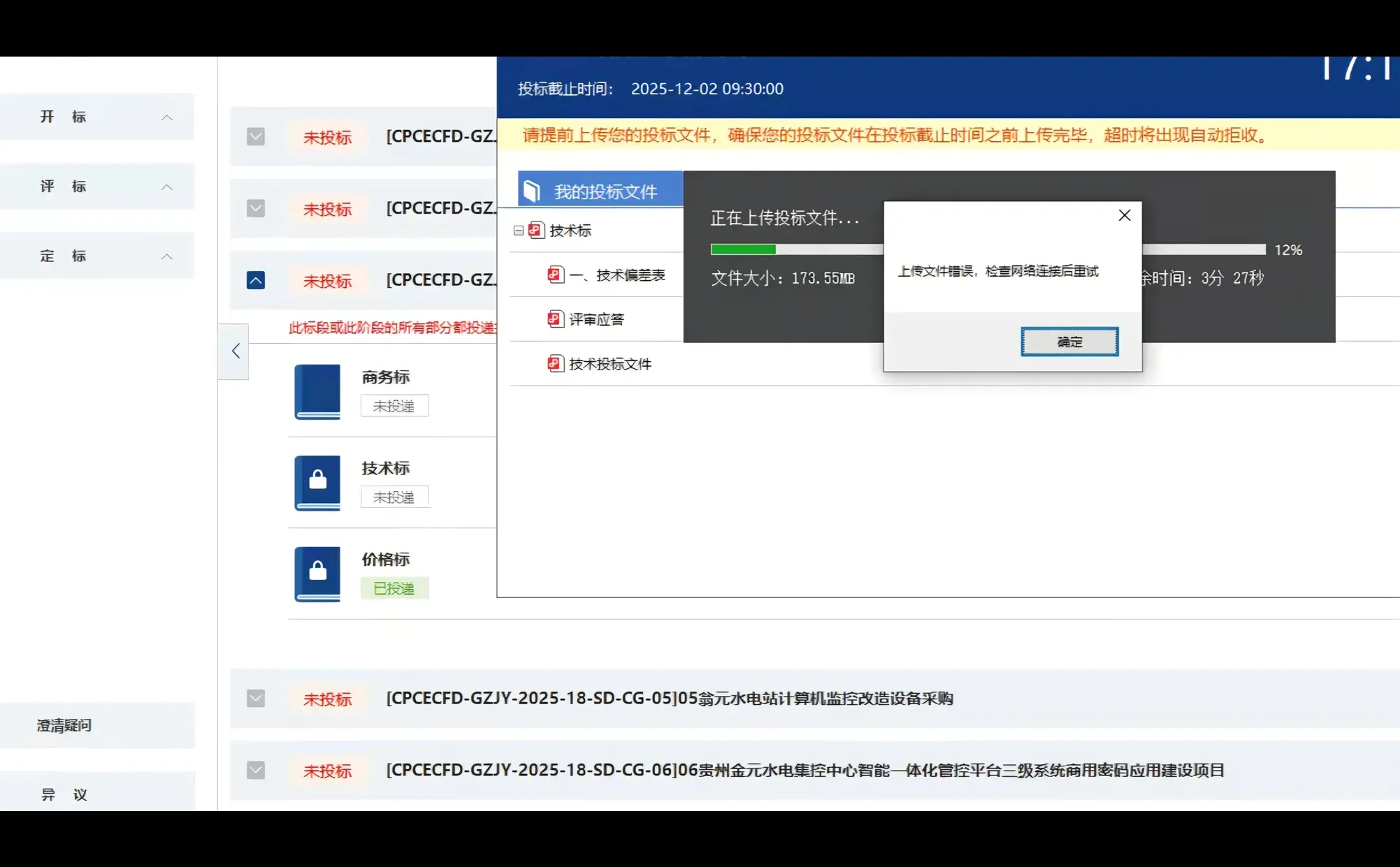Check the box next to first 未投标 entry
The height and width of the screenshot is (867, 1400).
(x=256, y=137)
